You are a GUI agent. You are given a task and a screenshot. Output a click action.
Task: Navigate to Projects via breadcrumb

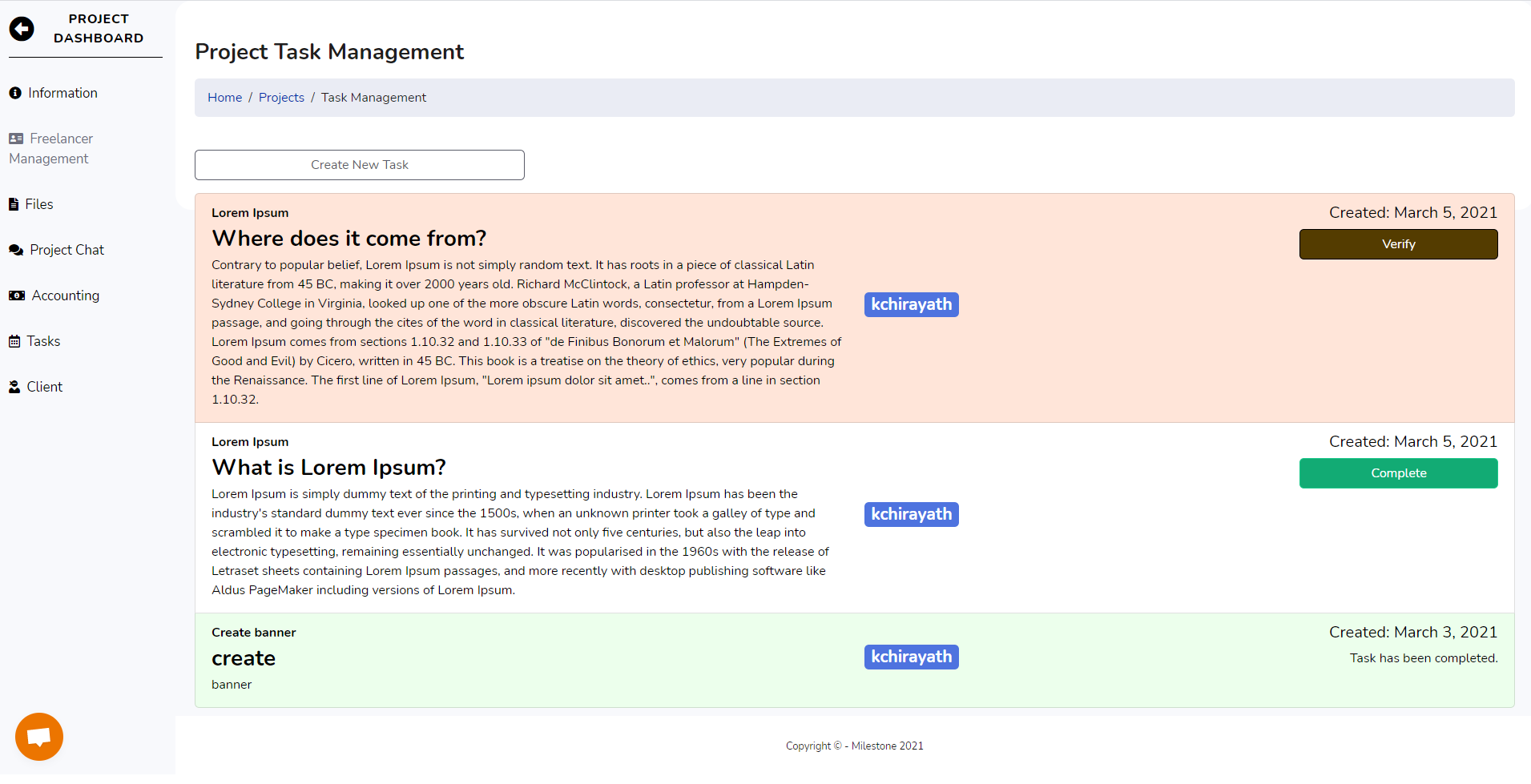click(x=281, y=98)
